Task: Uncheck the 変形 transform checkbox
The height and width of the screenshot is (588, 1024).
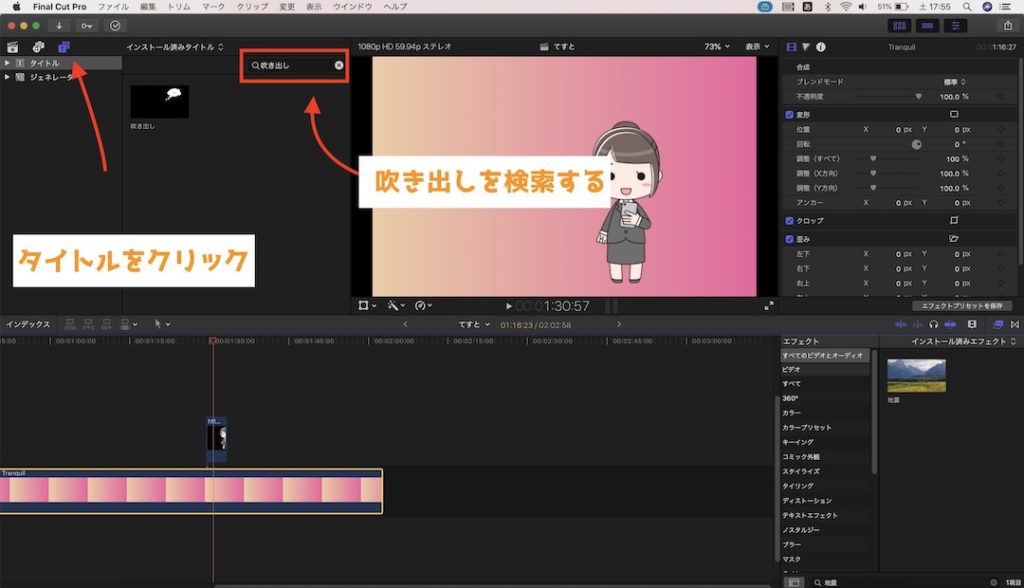Action: click(787, 112)
